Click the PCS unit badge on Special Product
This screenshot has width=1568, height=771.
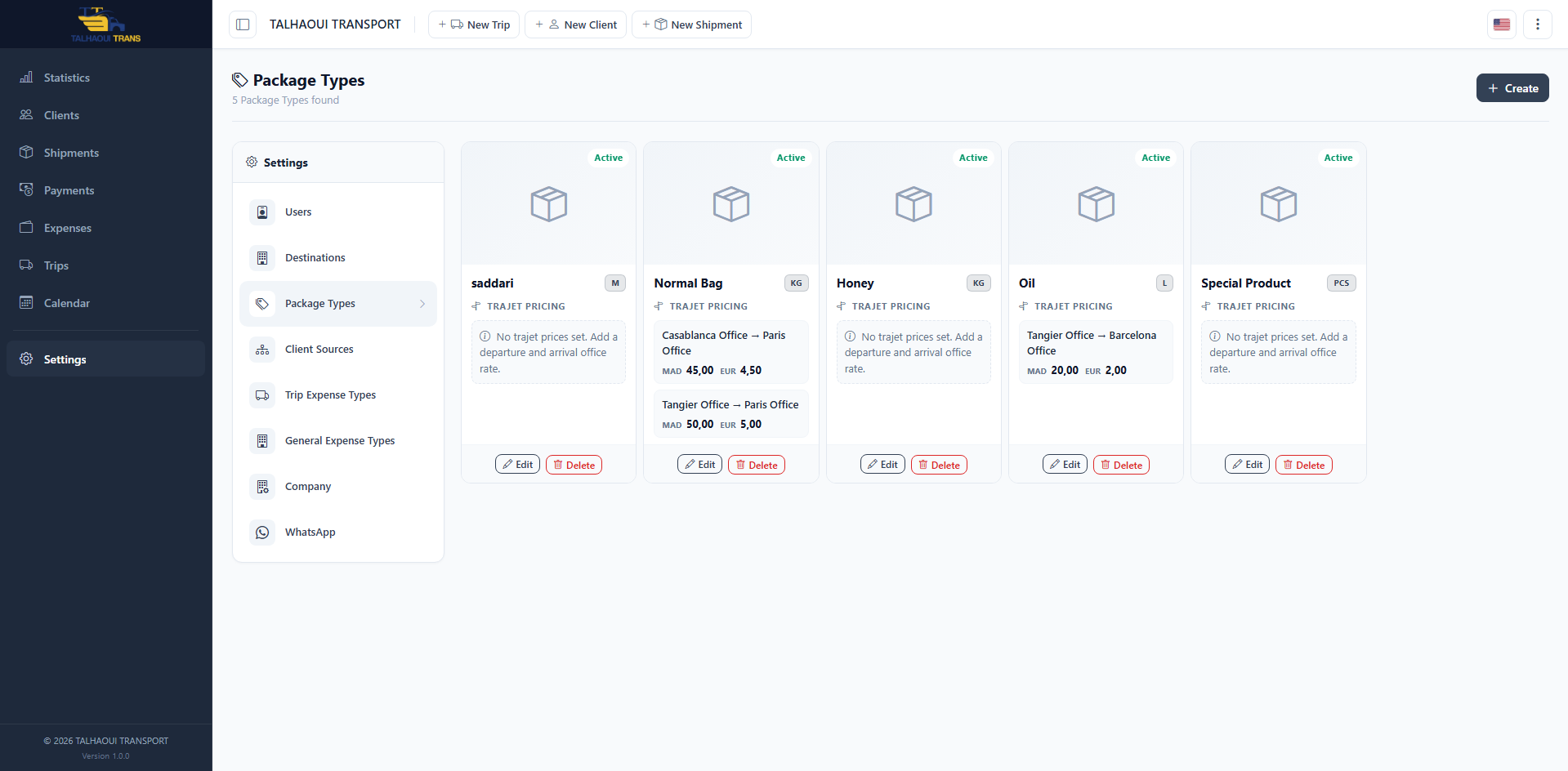tap(1342, 283)
